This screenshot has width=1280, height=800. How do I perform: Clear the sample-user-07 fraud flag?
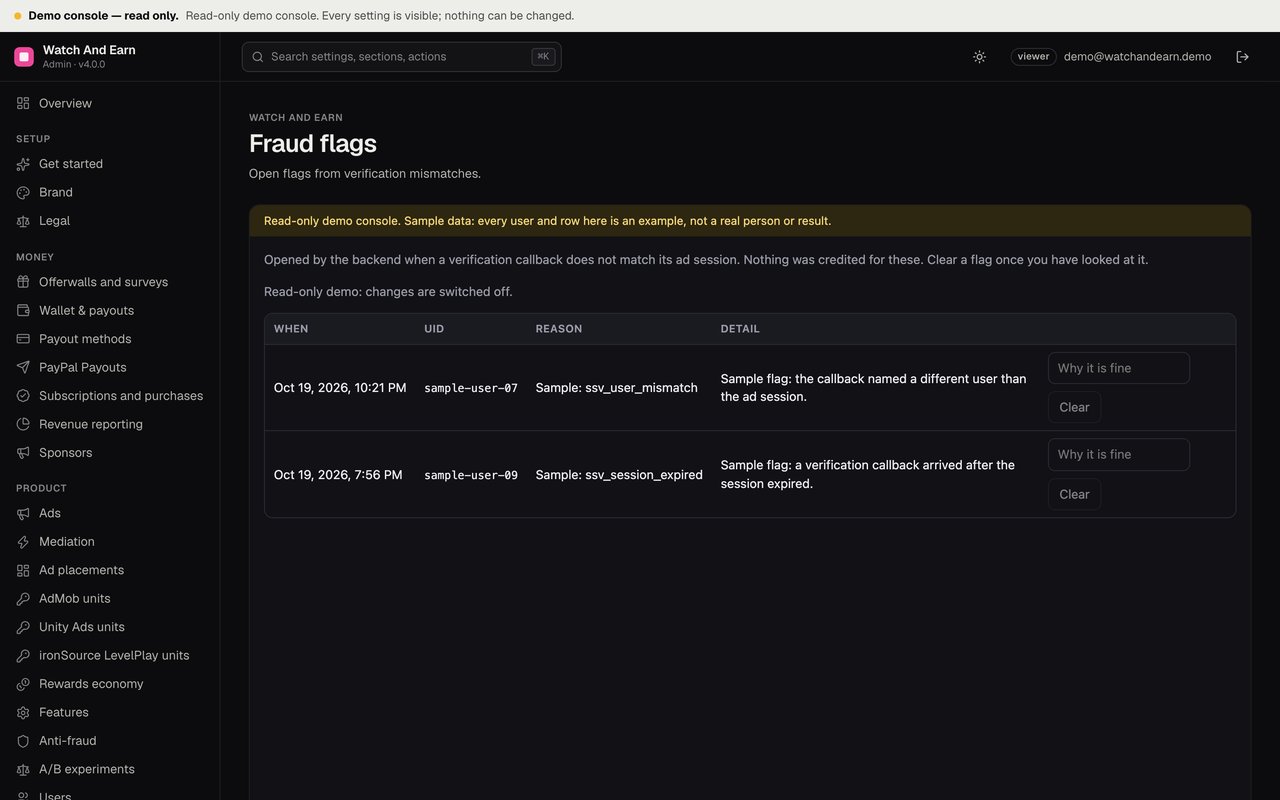click(1074, 407)
